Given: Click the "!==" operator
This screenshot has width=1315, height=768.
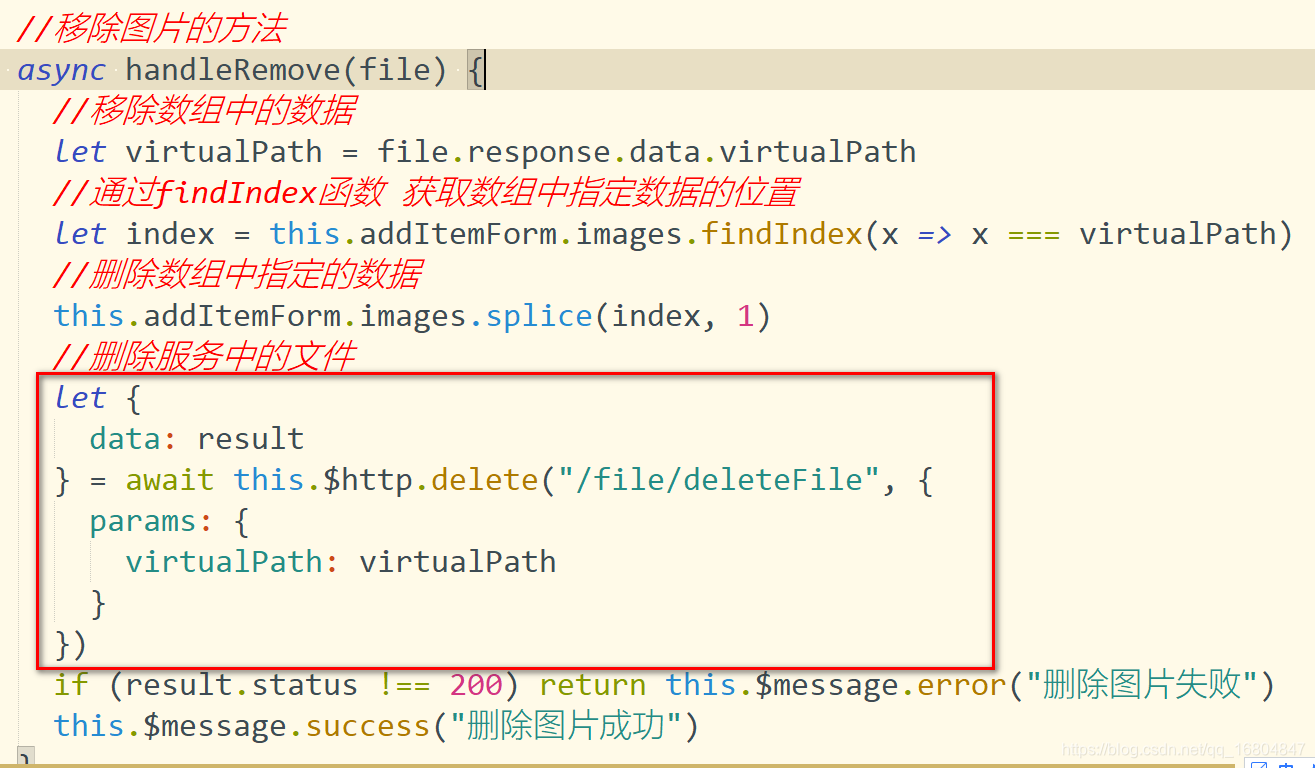Looking at the screenshot, I should point(404,685).
